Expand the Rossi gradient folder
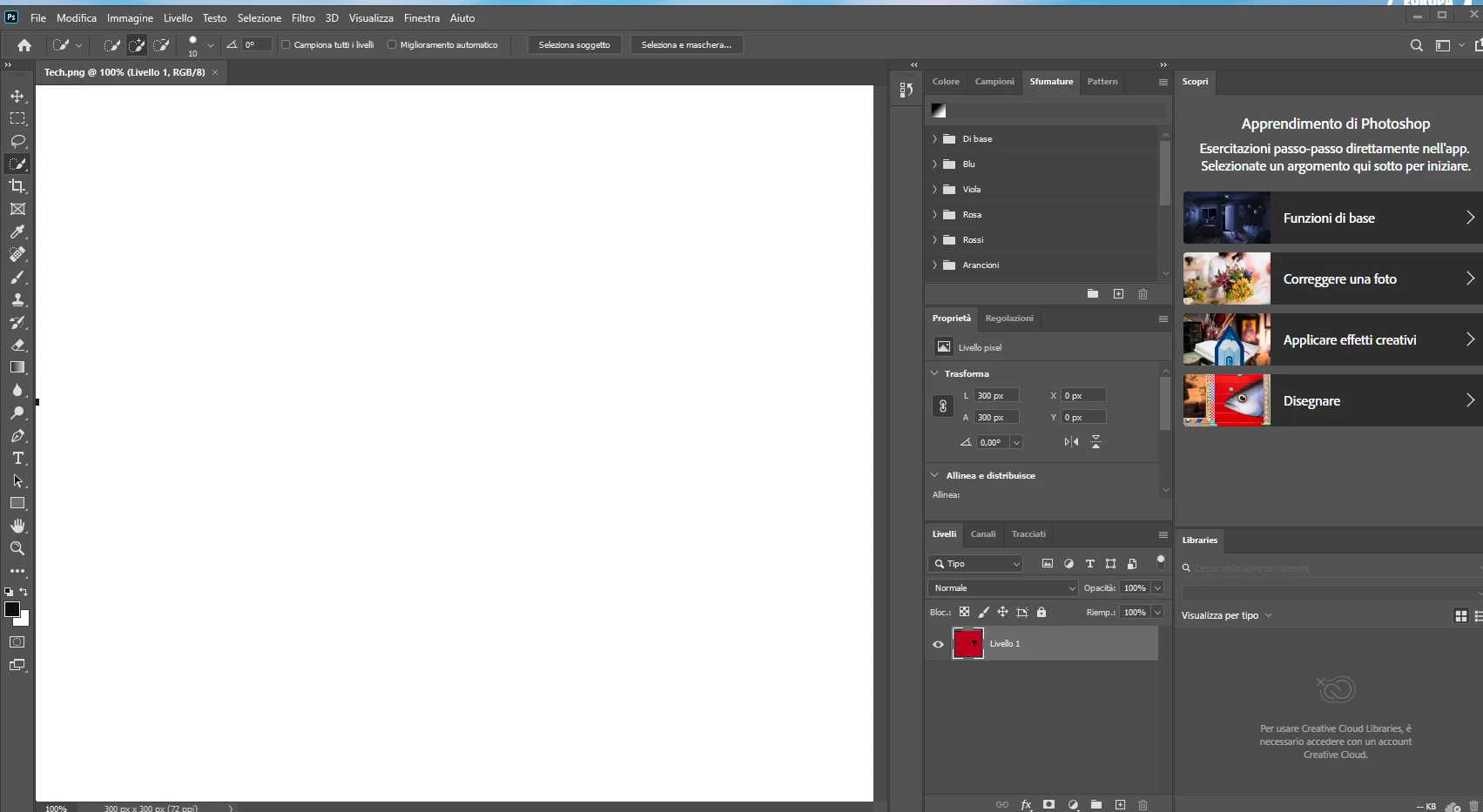This screenshot has width=1483, height=812. click(934, 240)
